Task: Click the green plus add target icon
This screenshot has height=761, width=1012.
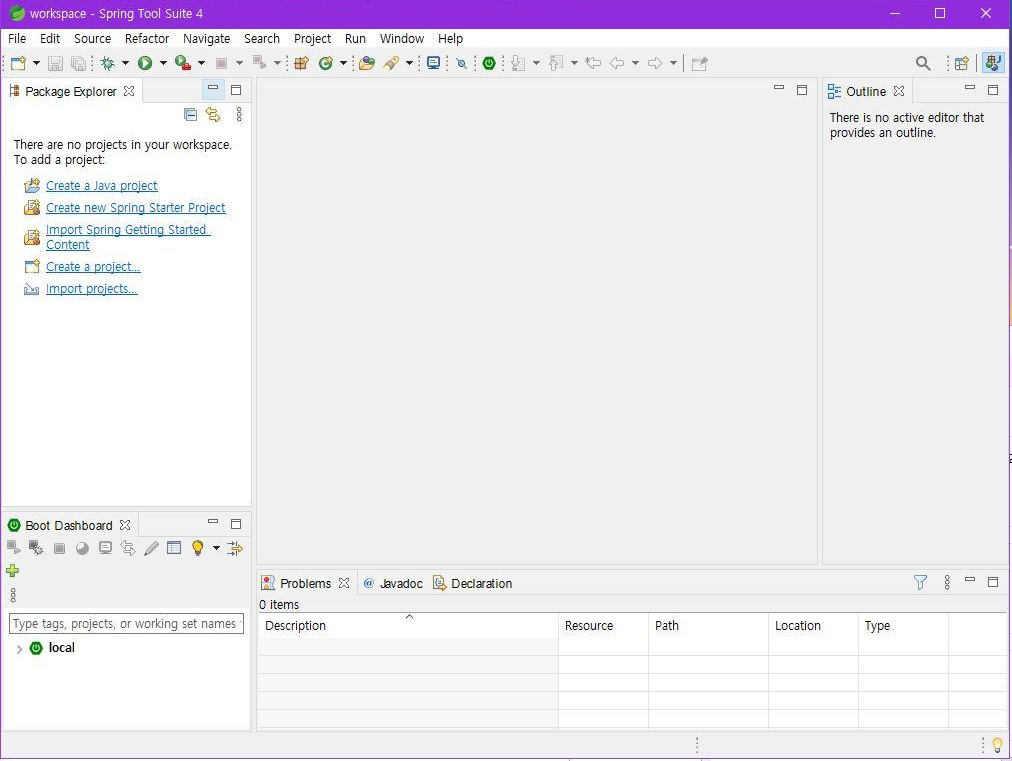Action: click(x=12, y=571)
